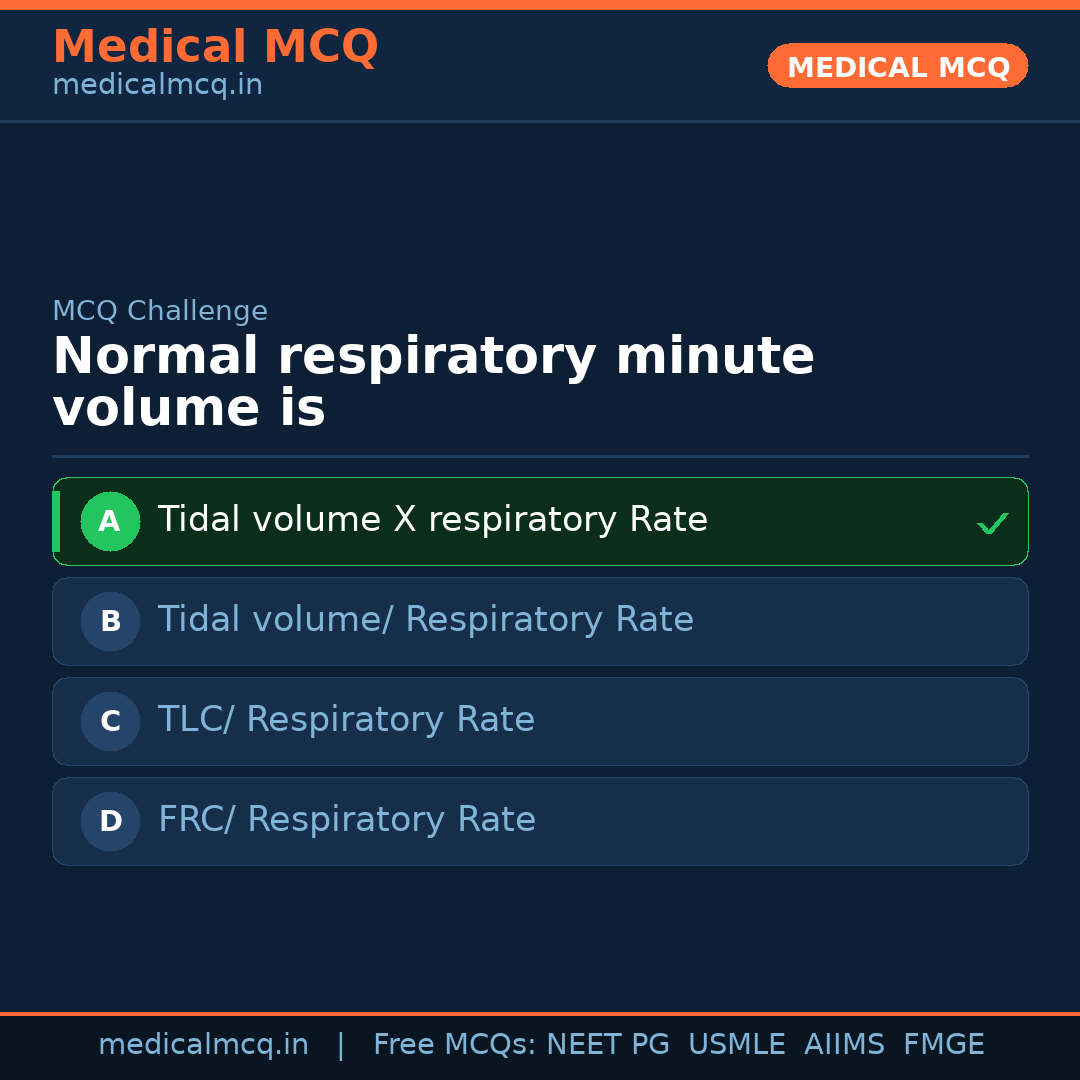Click 'Free MCQs:' text in the footer
The width and height of the screenshot is (1080, 1080).
(x=455, y=1045)
